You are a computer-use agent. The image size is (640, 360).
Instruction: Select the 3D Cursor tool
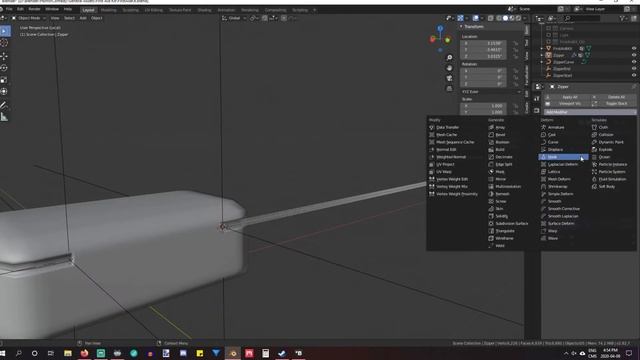4,43
